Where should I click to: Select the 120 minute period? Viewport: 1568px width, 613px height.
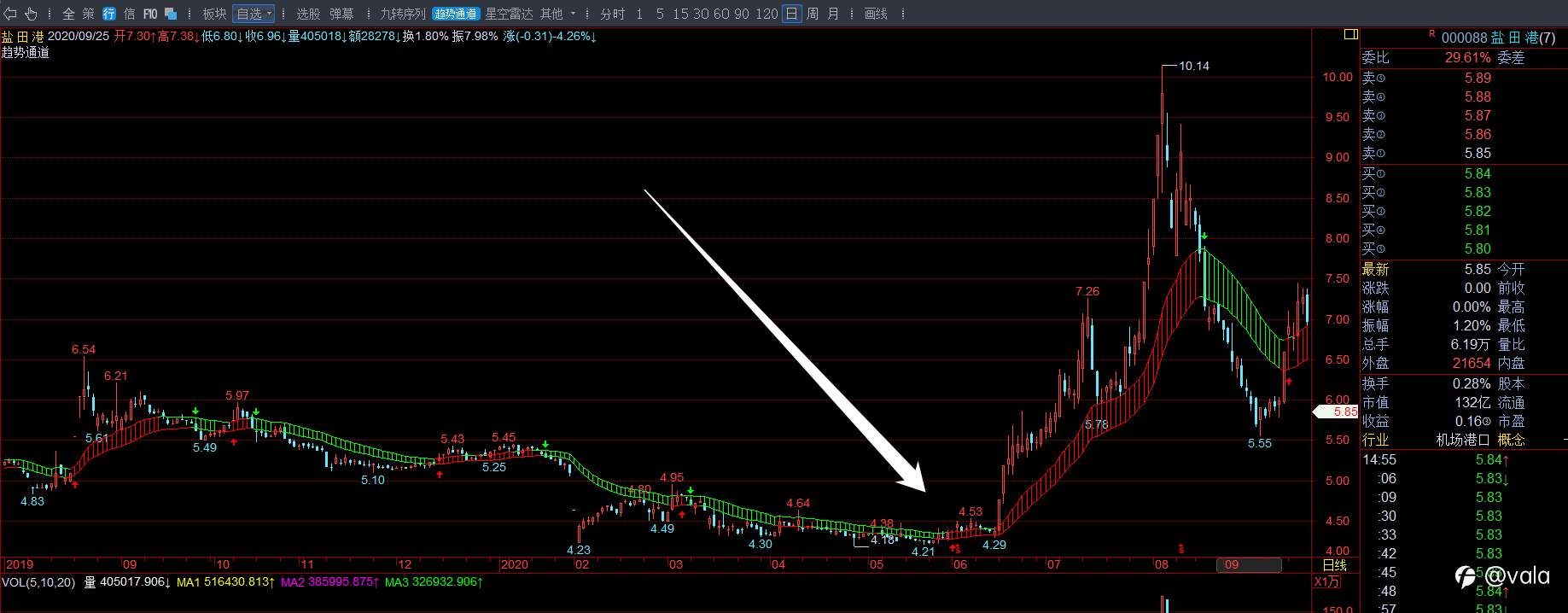[767, 14]
